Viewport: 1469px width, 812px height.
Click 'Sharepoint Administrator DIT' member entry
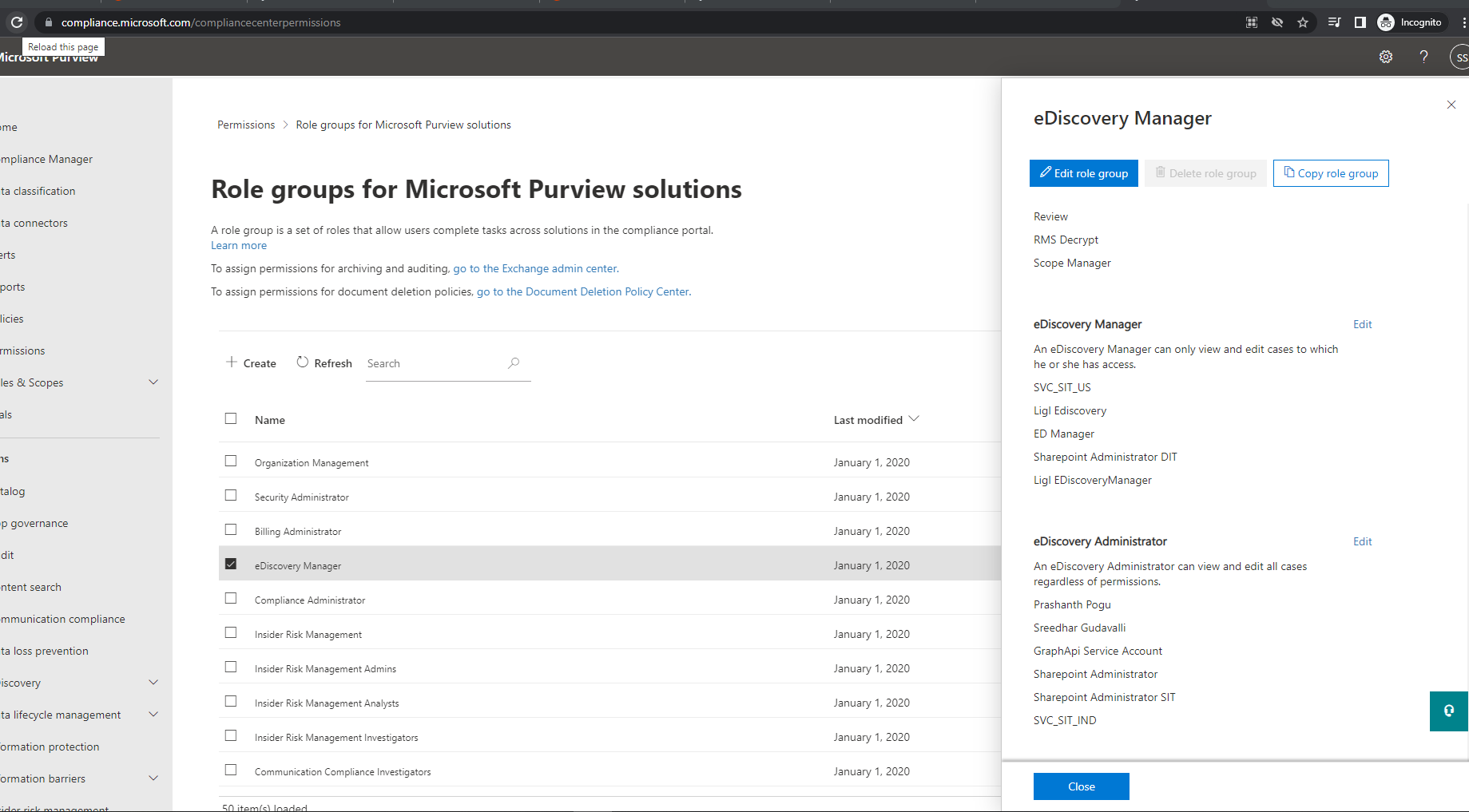1106,457
